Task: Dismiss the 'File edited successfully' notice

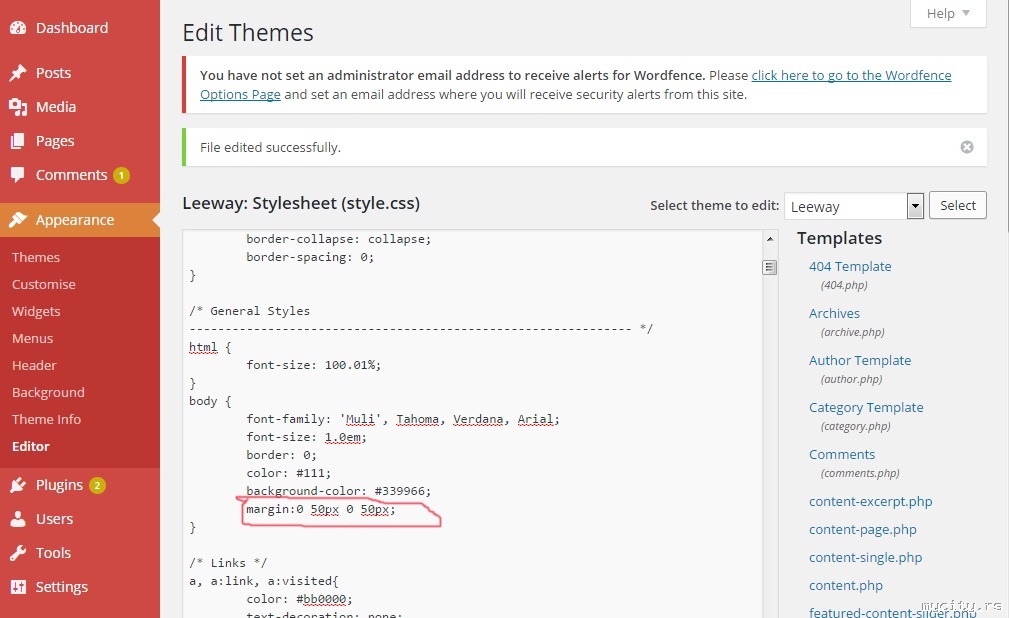Action: click(967, 147)
